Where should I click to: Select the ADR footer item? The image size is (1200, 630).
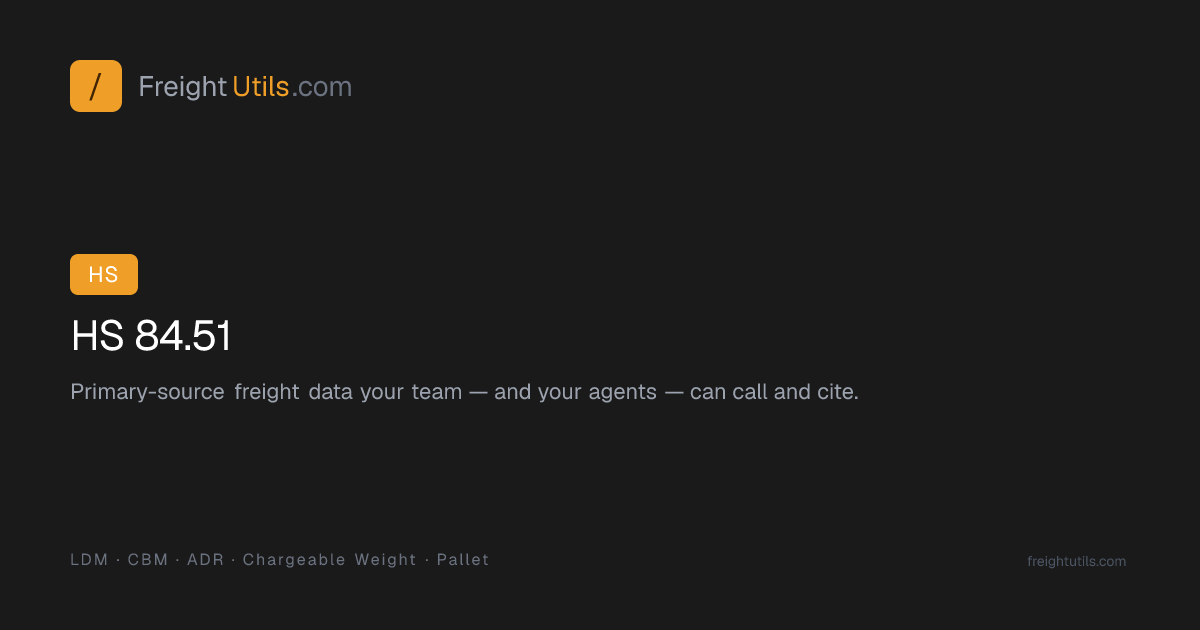point(206,560)
